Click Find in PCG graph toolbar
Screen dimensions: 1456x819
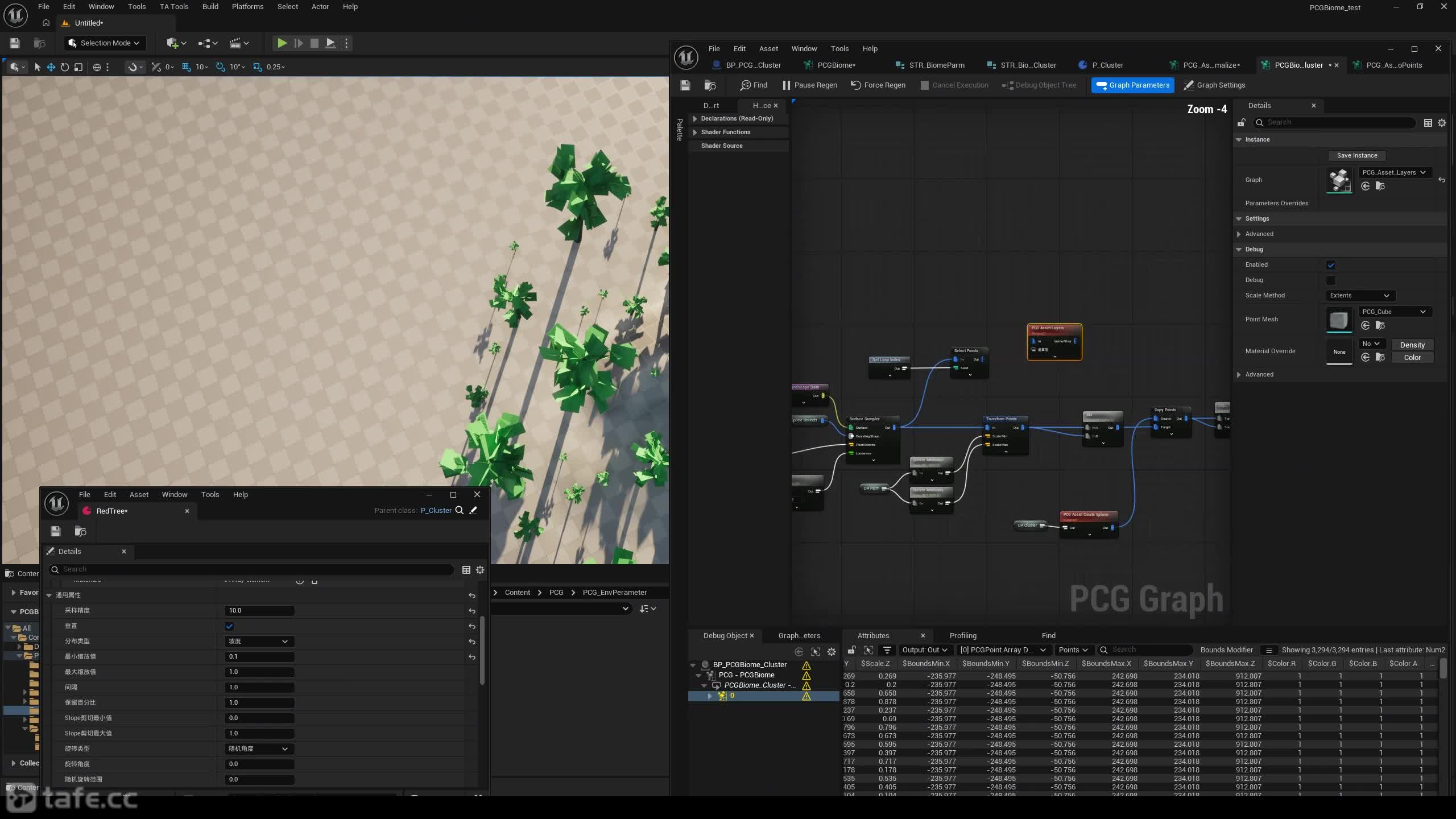(x=754, y=85)
